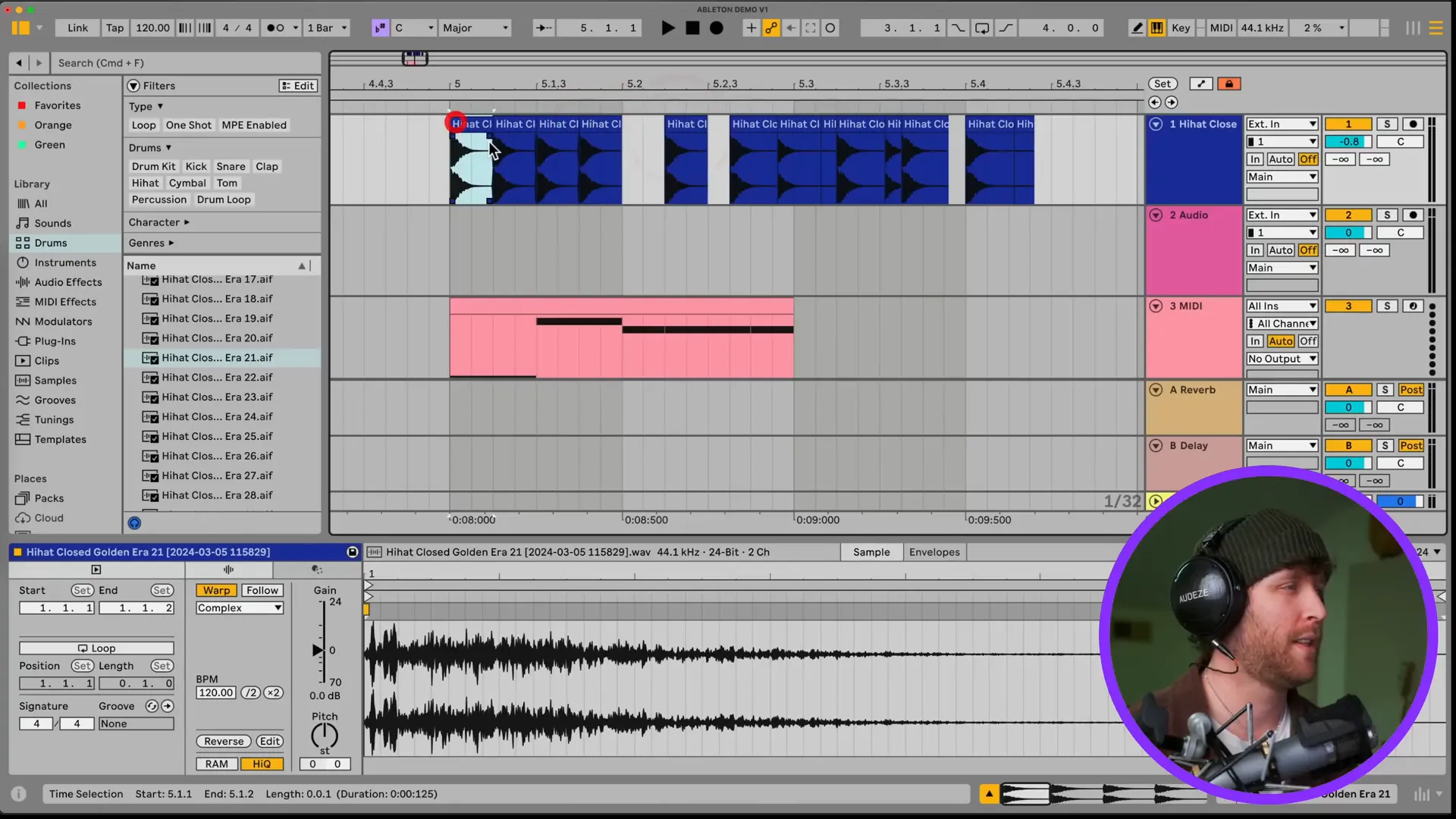Open Audio Effects category
The height and width of the screenshot is (819, 1456).
point(67,282)
